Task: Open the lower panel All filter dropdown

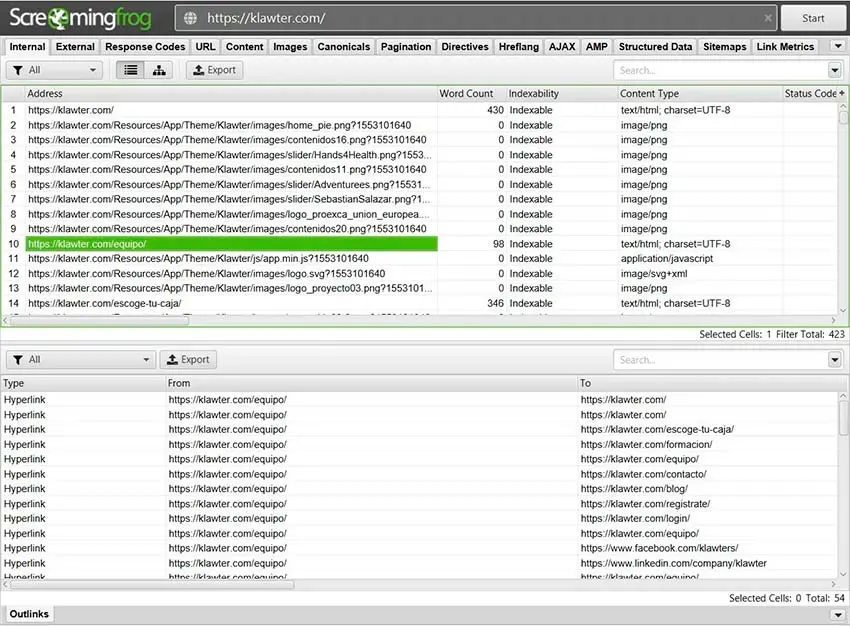Action: tap(80, 359)
